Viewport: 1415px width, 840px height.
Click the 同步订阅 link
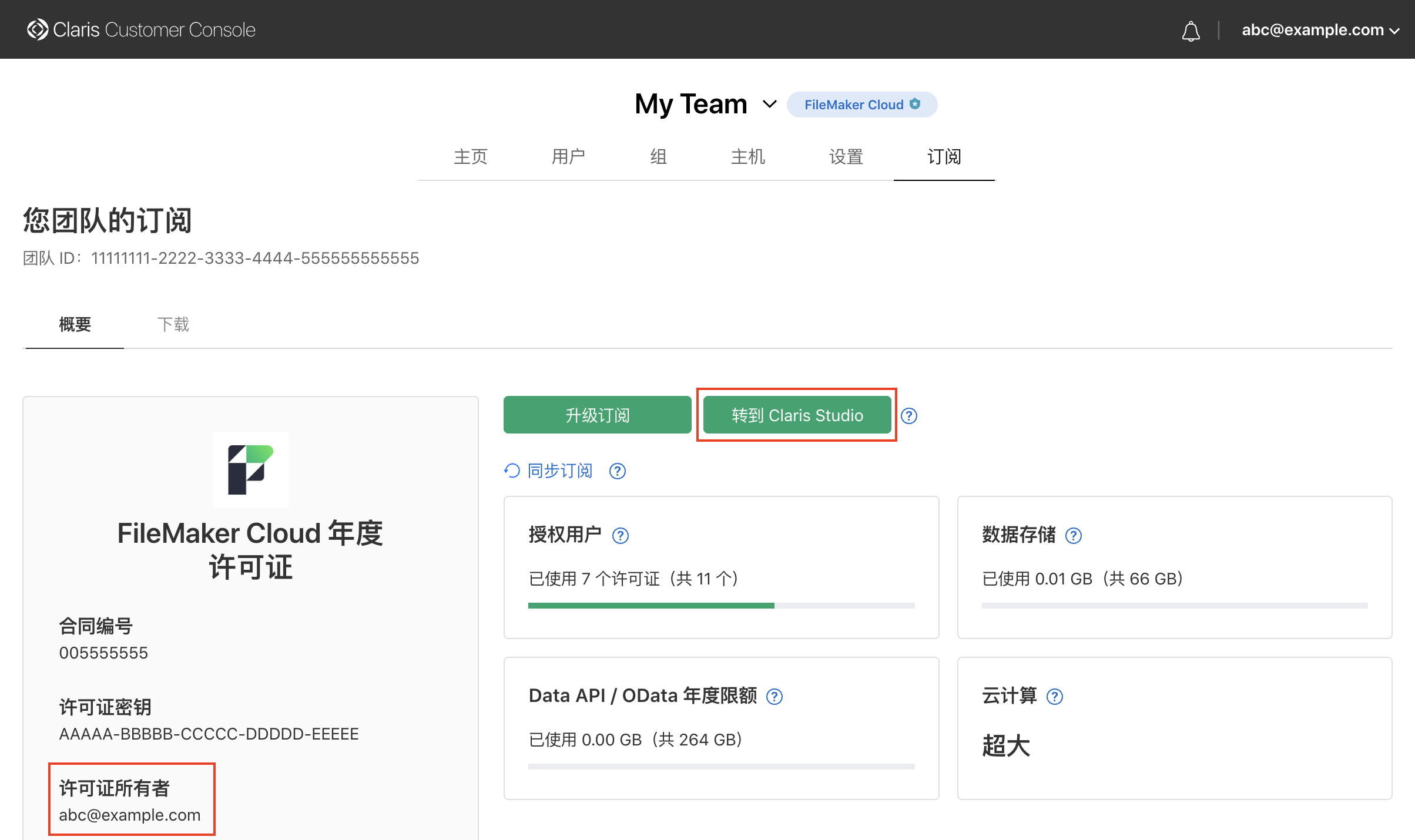[559, 471]
